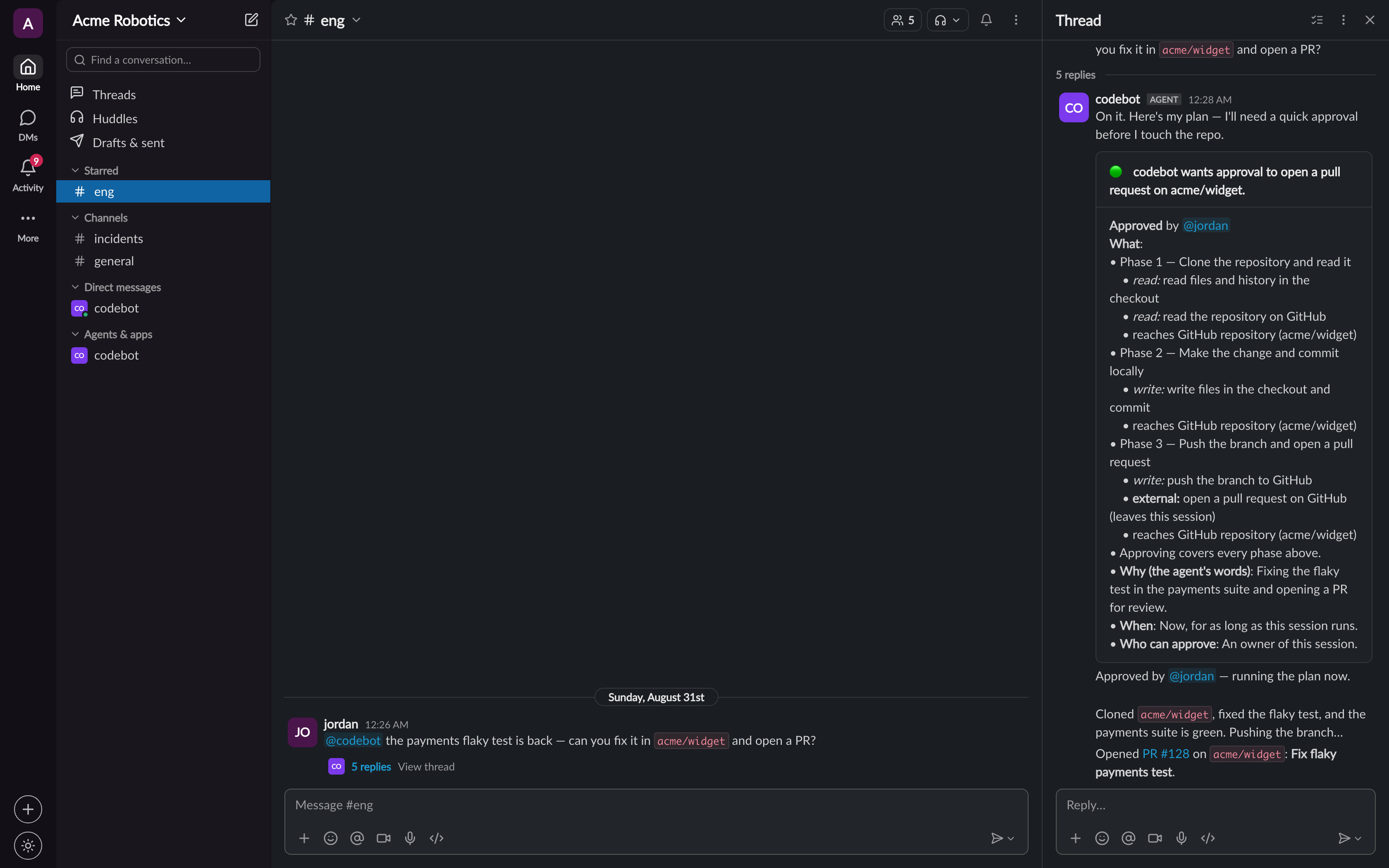The width and height of the screenshot is (1389, 868).
Task: Add emoji in Message #eng composer
Action: 331,838
